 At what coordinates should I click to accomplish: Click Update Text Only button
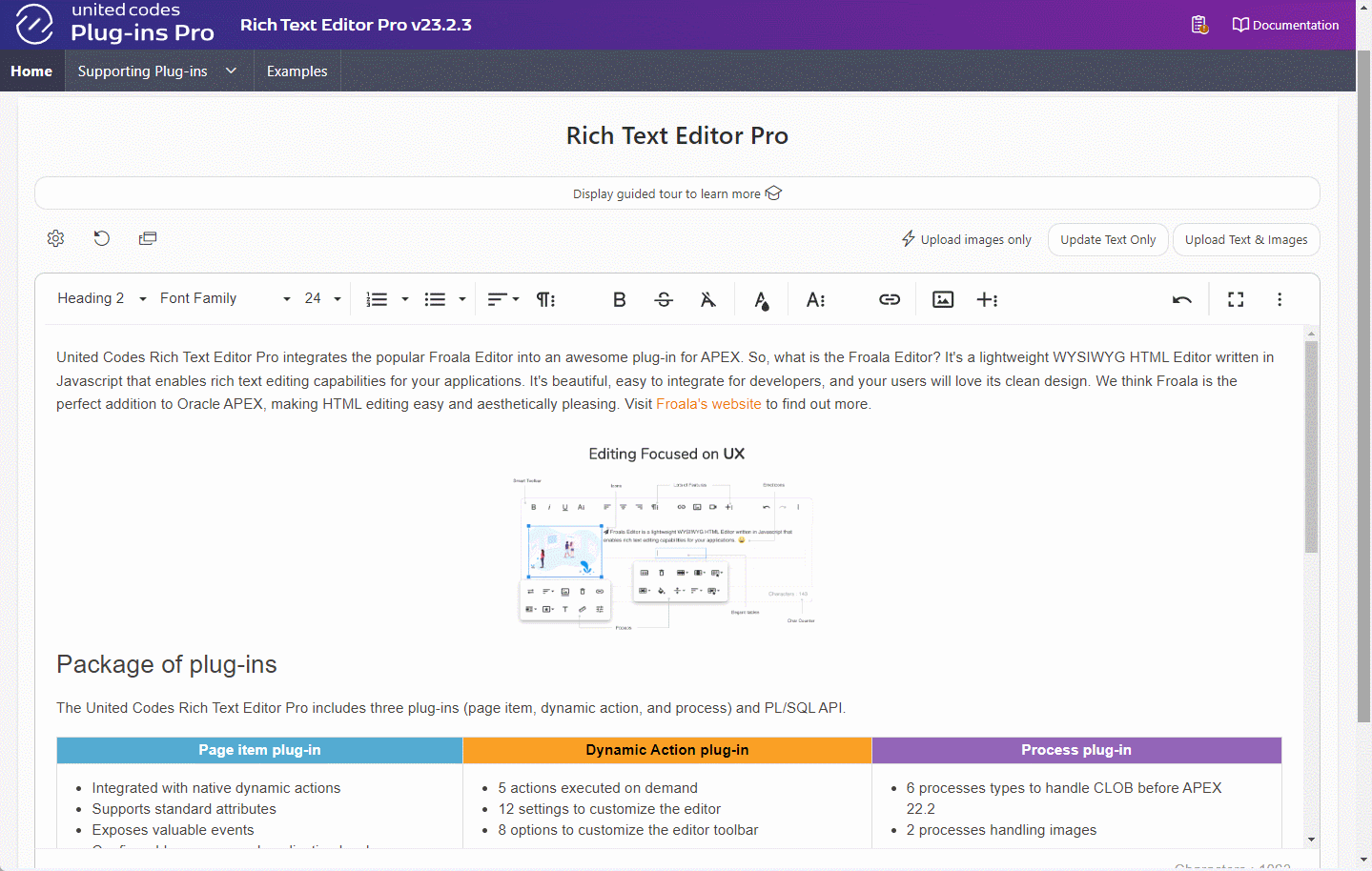pyautogui.click(x=1108, y=240)
